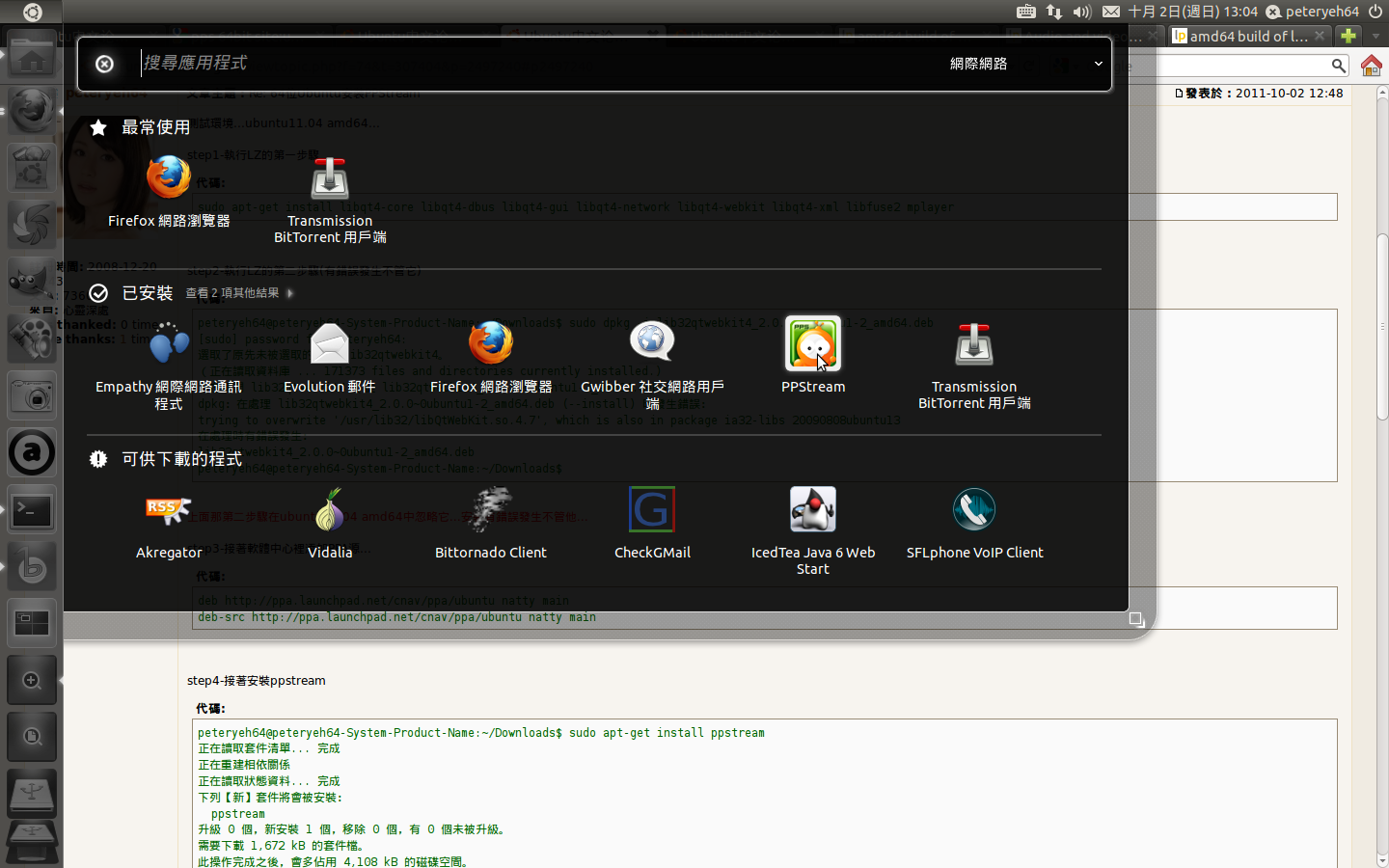
Task: Click the step4-接著安裝ppstream text
Action: [x=257, y=681]
